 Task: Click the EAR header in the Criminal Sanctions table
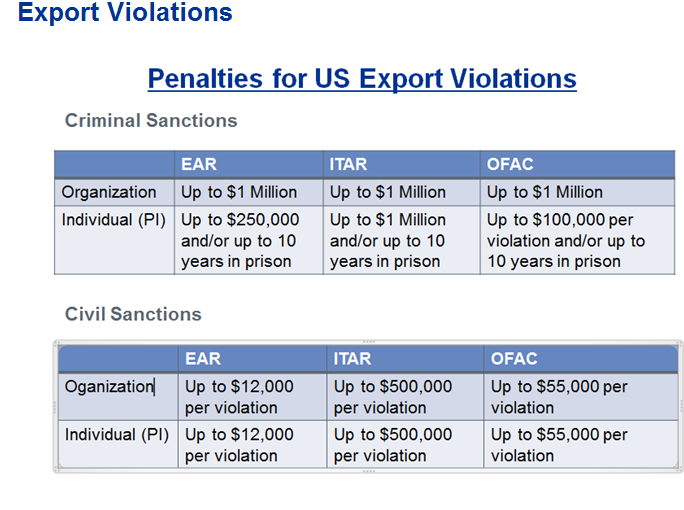click(x=199, y=164)
